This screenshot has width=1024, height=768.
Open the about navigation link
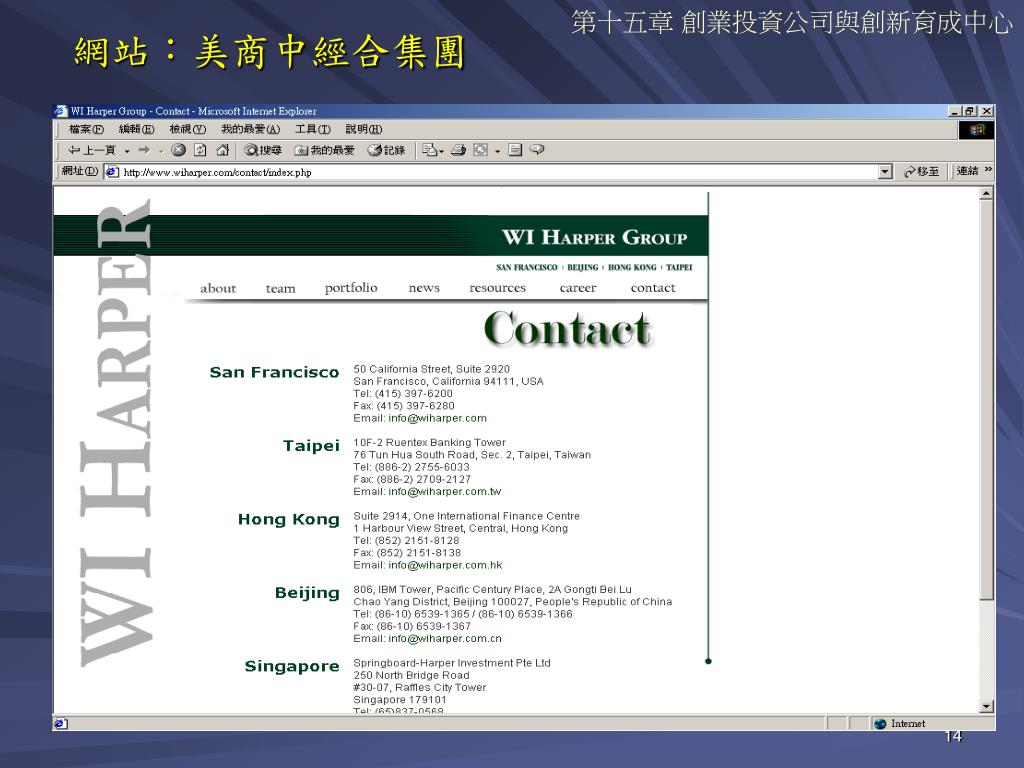click(x=217, y=288)
